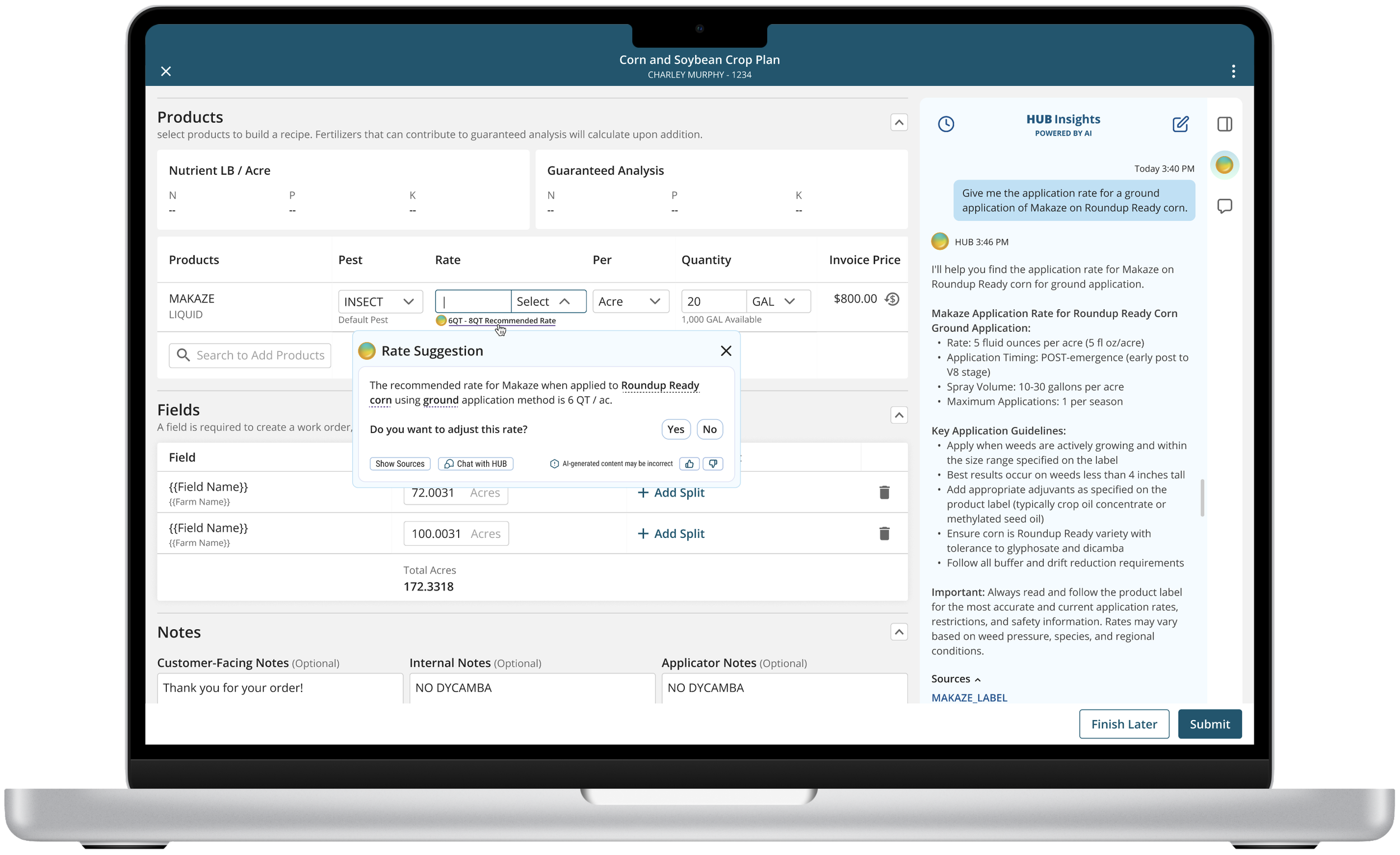
Task: Close the Rate Suggestion popup
Action: [726, 351]
